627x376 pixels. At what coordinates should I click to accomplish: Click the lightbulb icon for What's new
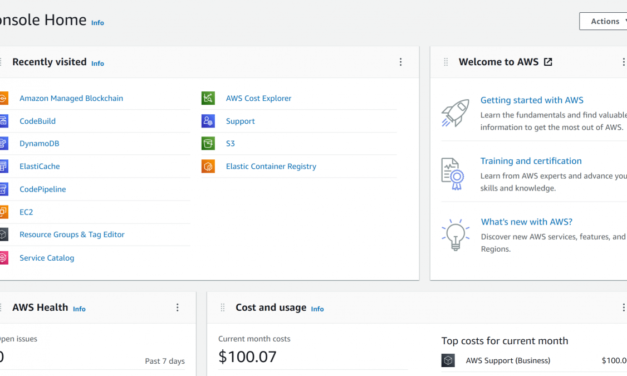[x=455, y=235]
